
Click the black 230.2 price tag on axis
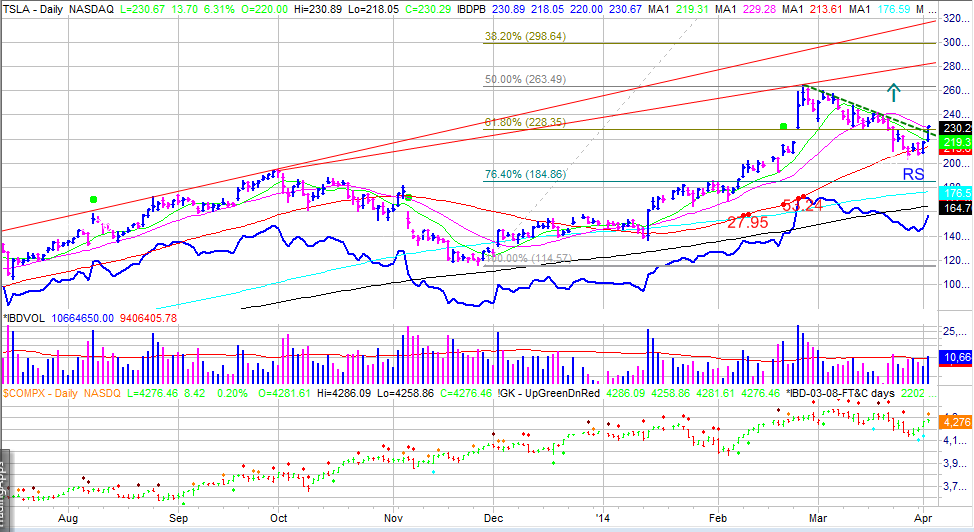coord(957,128)
